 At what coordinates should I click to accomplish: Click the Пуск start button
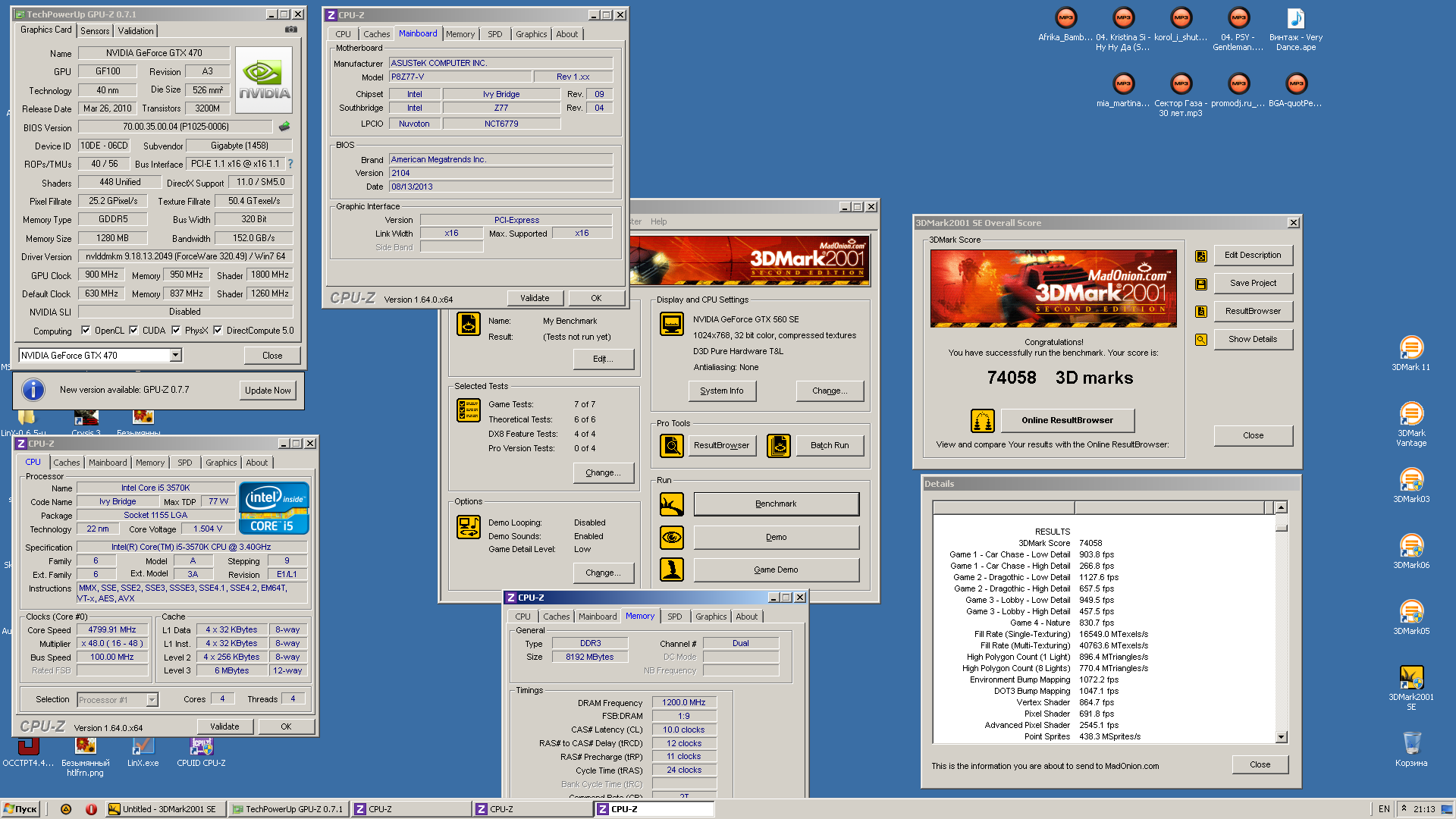tap(20, 809)
